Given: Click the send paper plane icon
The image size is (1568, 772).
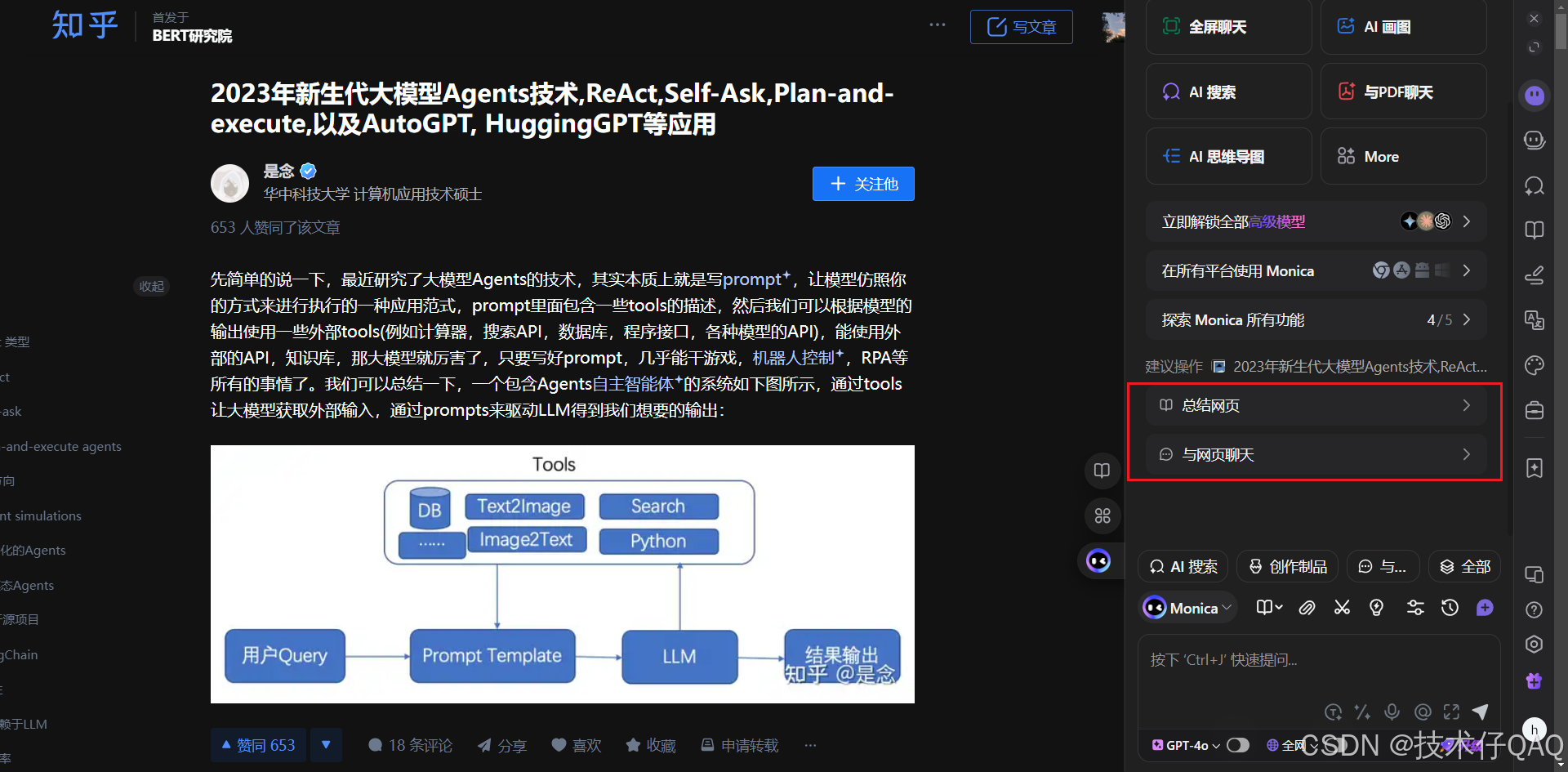Looking at the screenshot, I should [1480, 712].
